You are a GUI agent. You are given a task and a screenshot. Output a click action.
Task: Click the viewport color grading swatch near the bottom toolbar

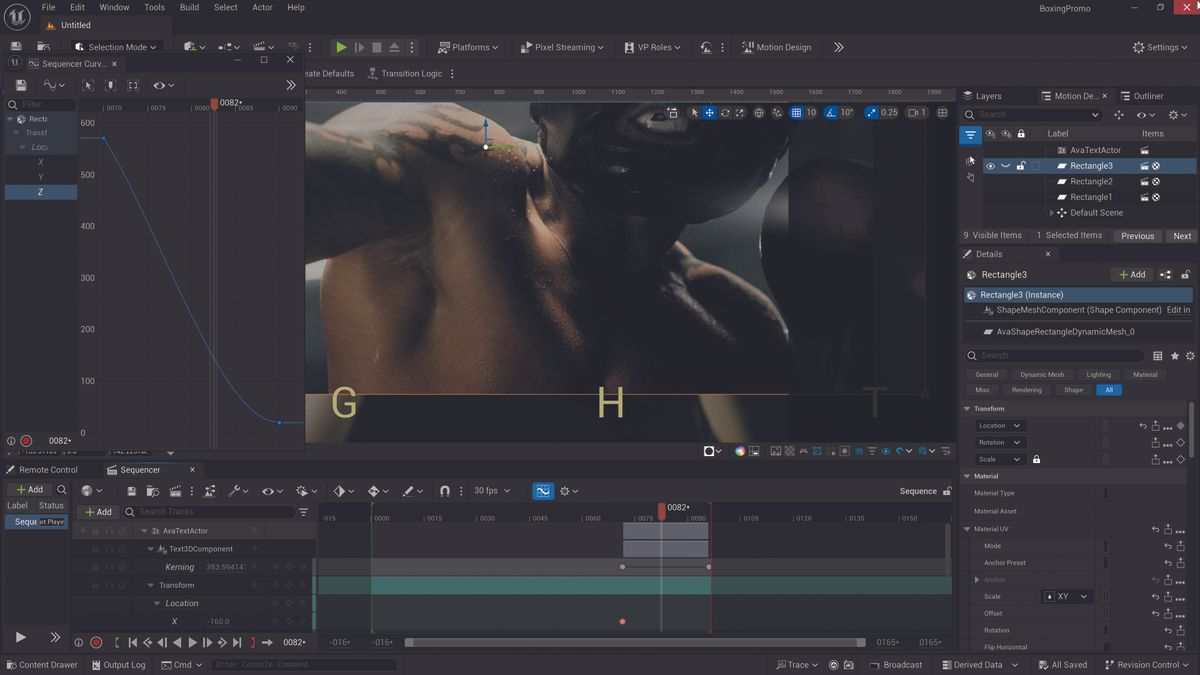(x=740, y=451)
